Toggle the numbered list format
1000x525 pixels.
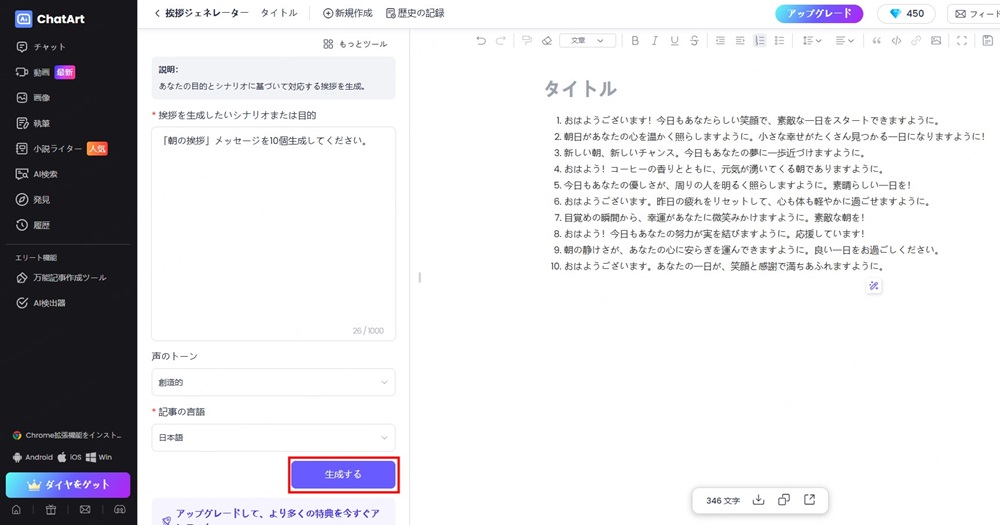[x=760, y=41]
